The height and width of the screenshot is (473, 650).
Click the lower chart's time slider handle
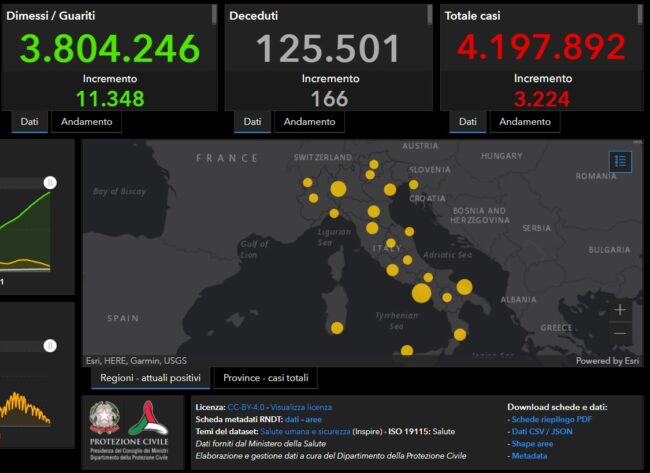50,346
